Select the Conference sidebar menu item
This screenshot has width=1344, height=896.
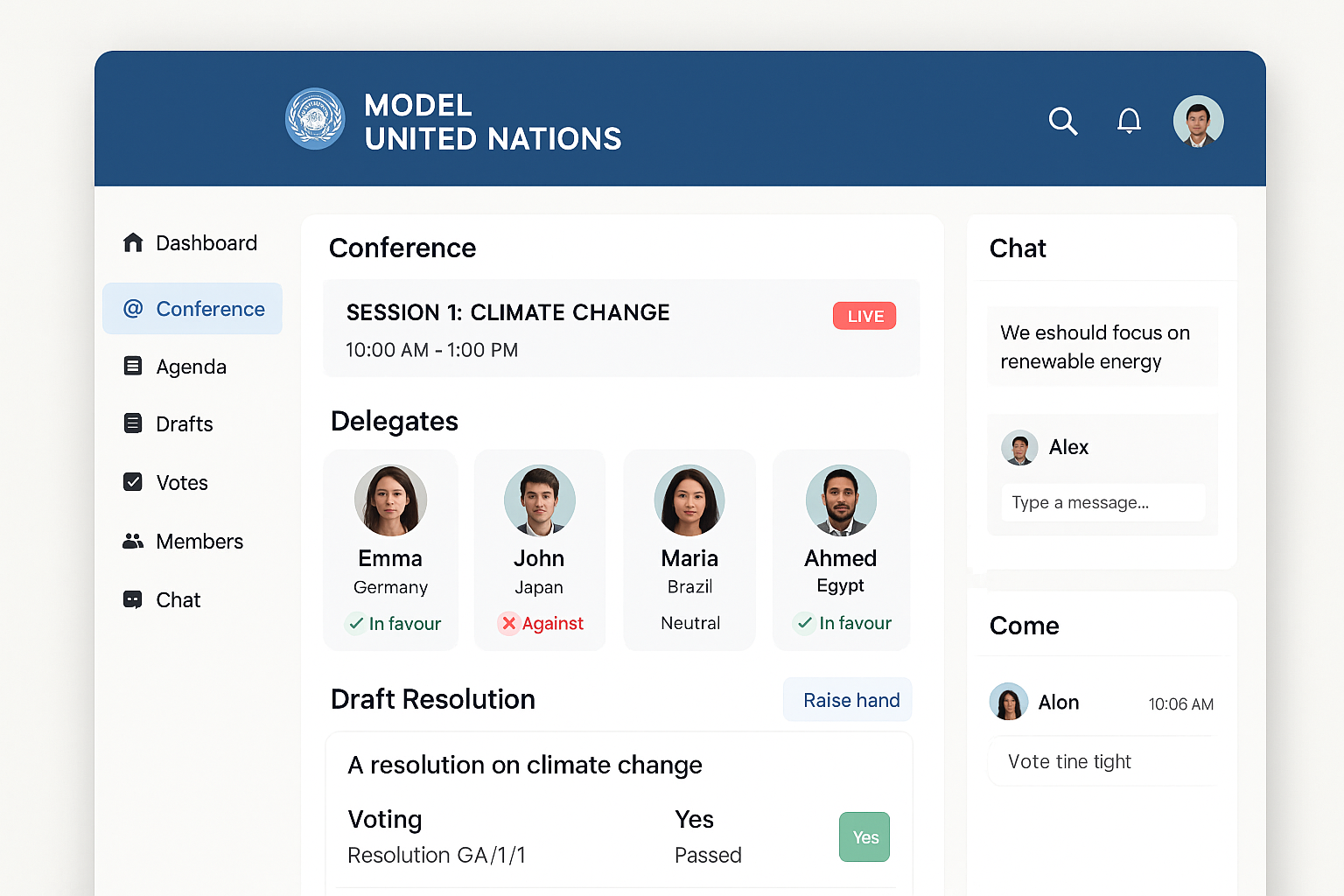[192, 309]
